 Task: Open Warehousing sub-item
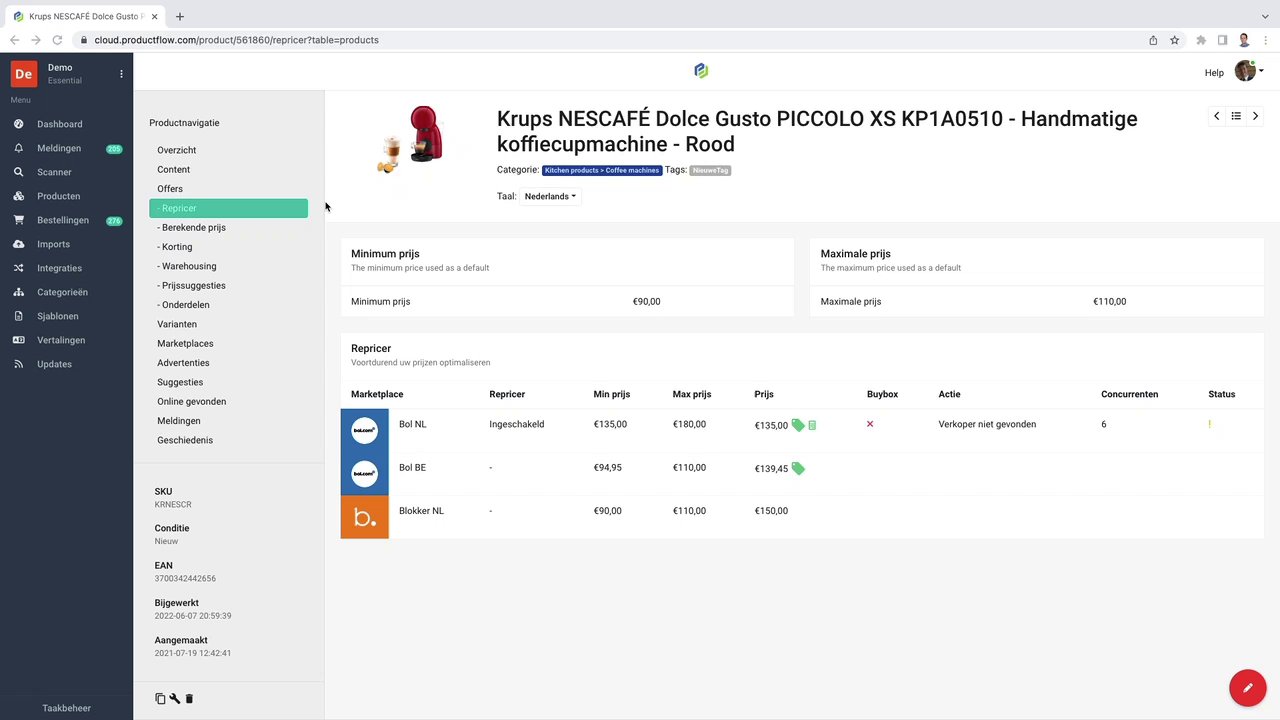pyautogui.click(x=186, y=266)
